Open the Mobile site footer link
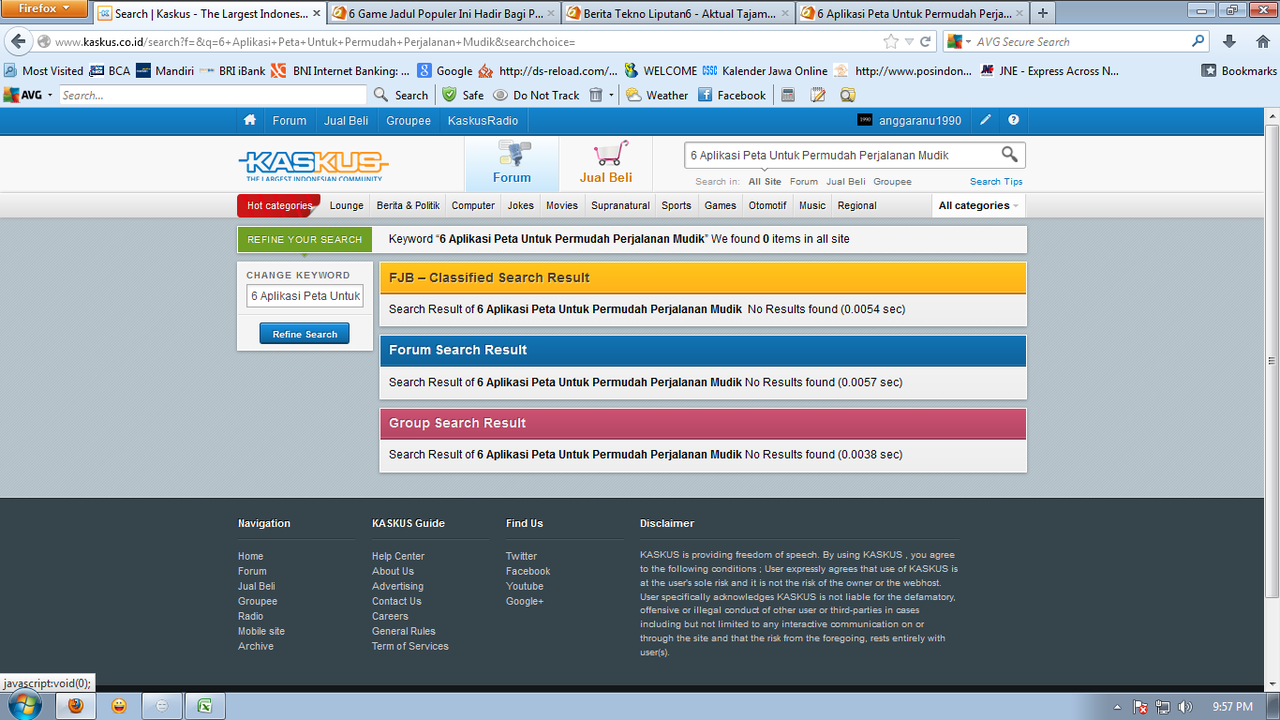1280x720 pixels. [261, 631]
